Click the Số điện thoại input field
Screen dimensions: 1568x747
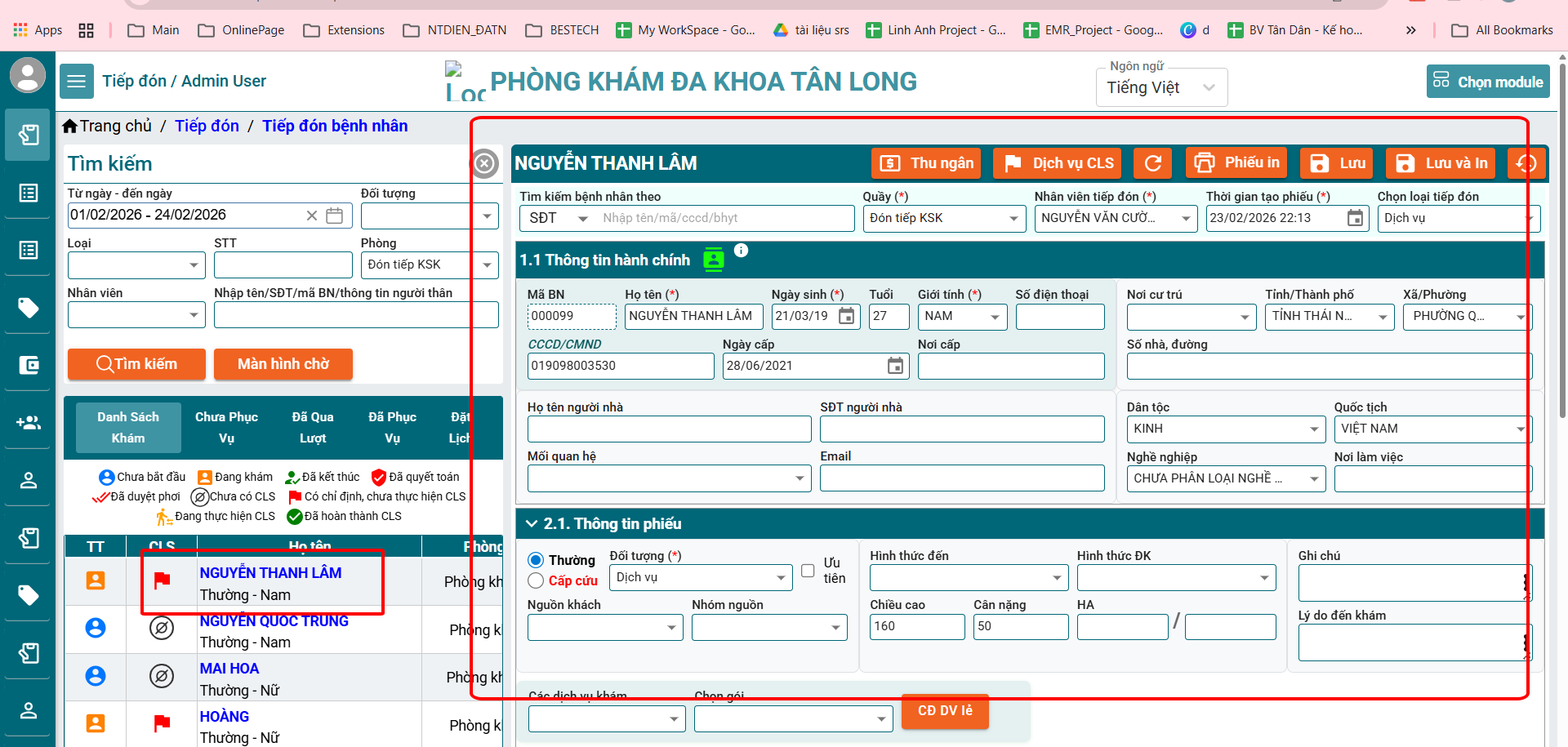[x=1060, y=317]
